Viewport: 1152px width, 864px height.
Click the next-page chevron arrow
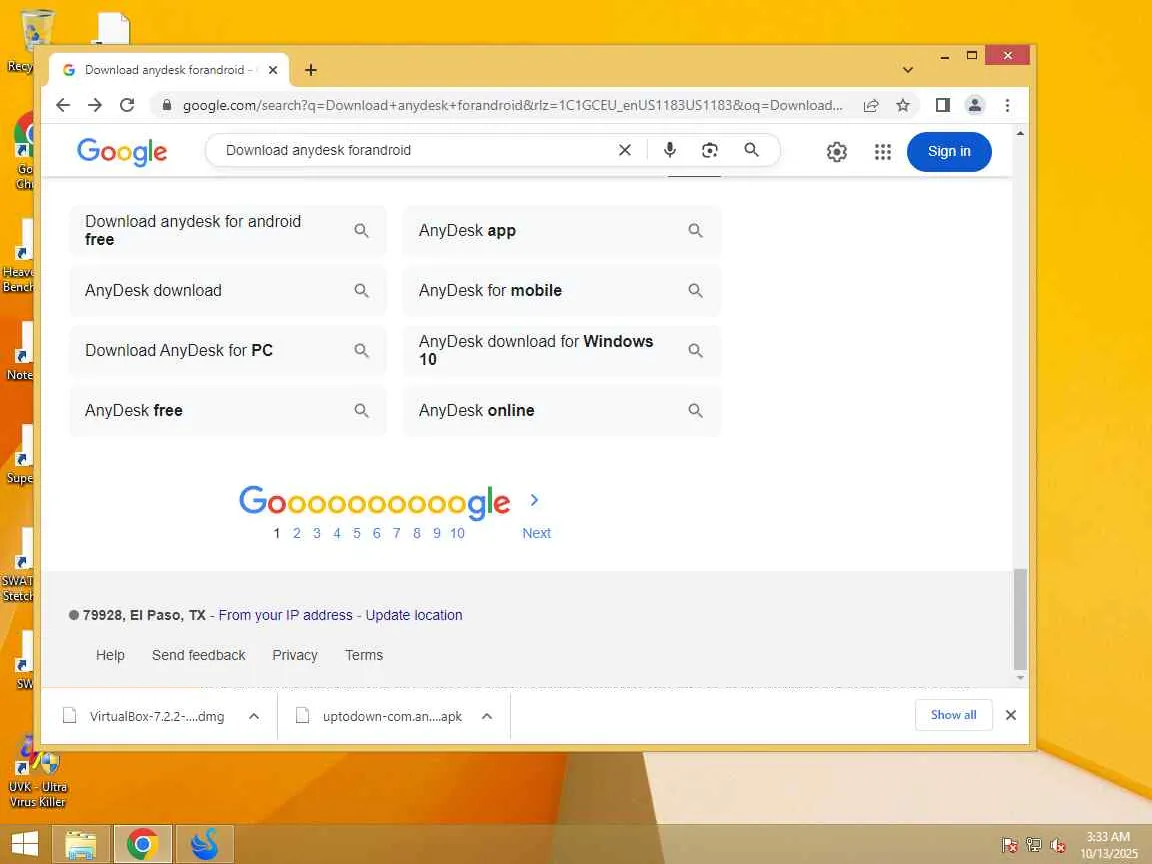(534, 500)
